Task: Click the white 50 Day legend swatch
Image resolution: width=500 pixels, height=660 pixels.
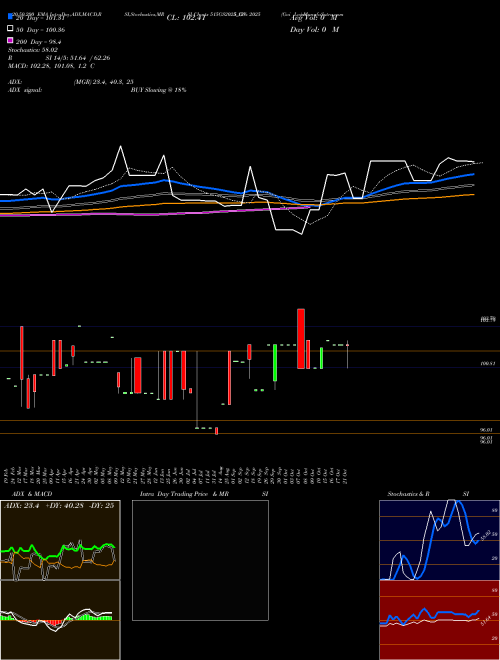Action: [10, 29]
